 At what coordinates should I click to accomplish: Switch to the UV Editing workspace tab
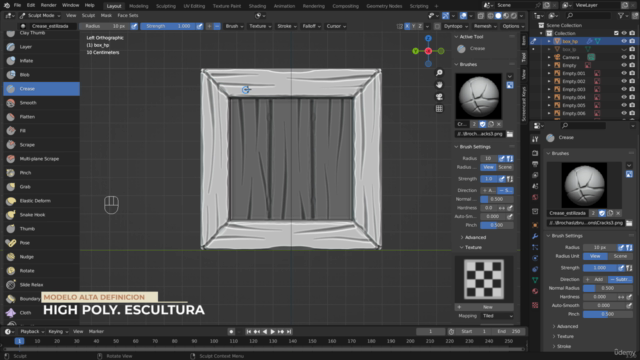(x=194, y=6)
